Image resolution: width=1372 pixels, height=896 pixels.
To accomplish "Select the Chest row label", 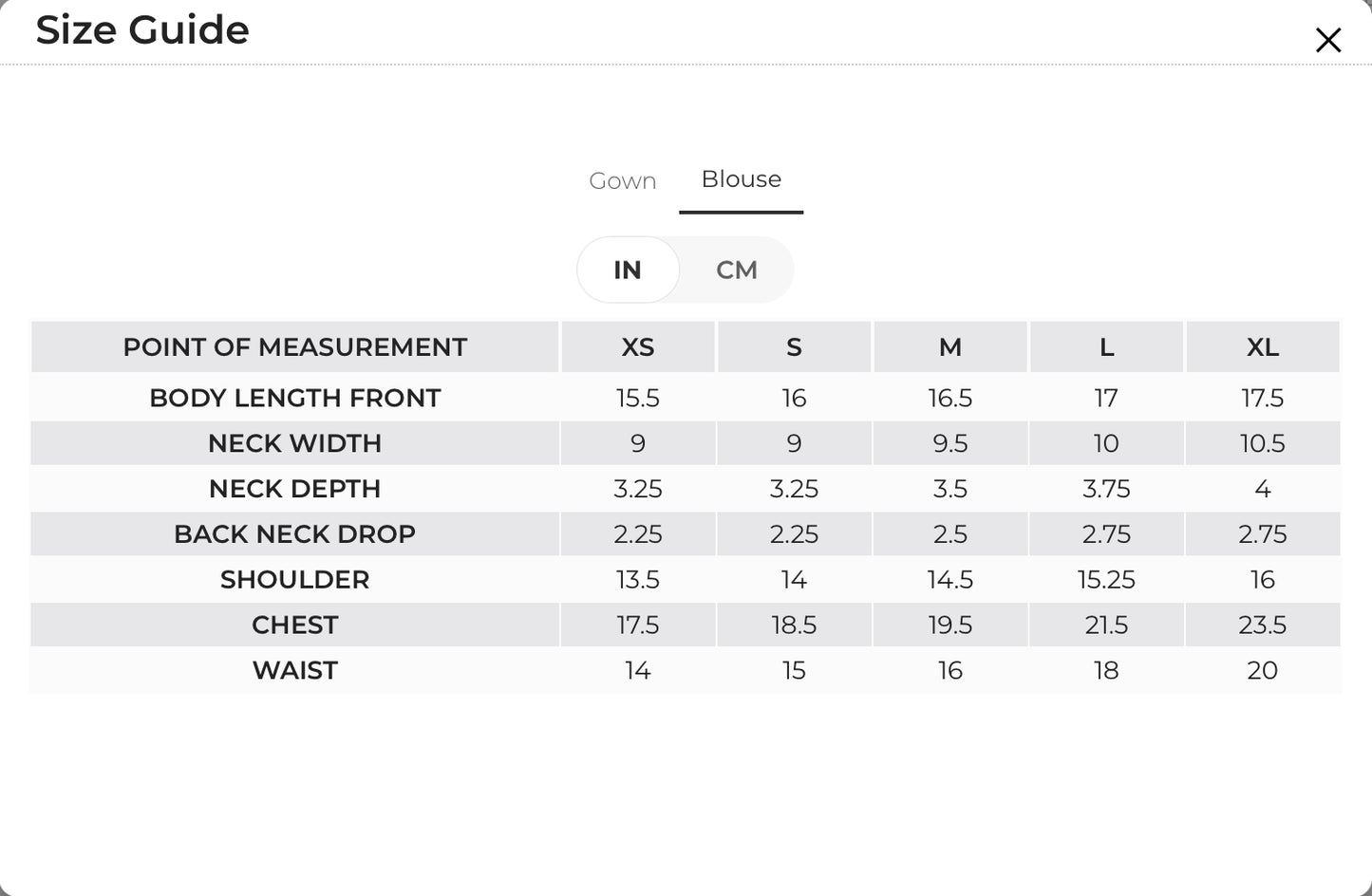I will click(x=295, y=625).
